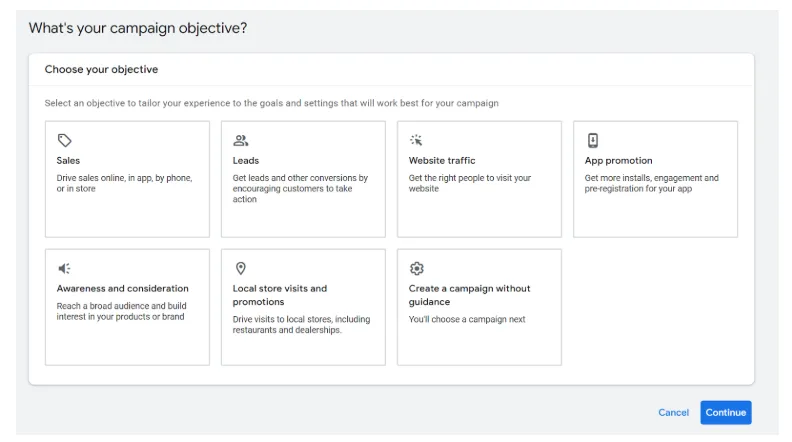Cancel the campaign creation

tap(673, 412)
